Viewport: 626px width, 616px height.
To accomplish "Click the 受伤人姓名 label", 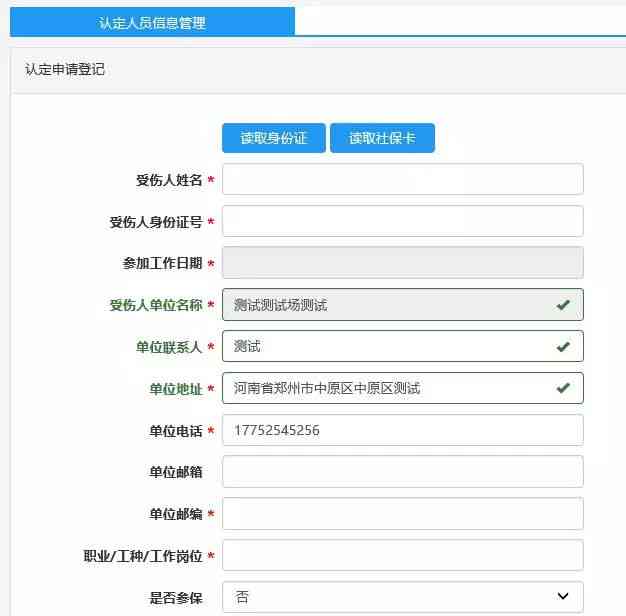I will (169, 180).
